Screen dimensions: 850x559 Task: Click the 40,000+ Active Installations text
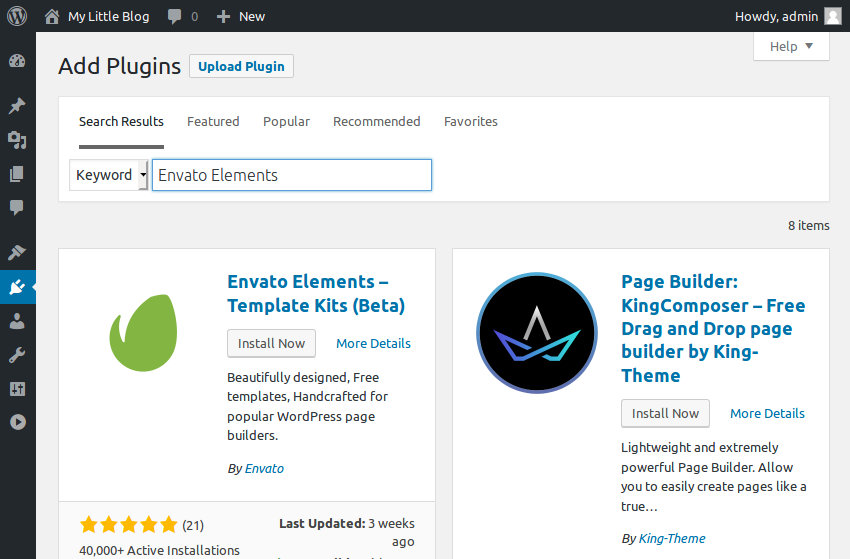[159, 550]
